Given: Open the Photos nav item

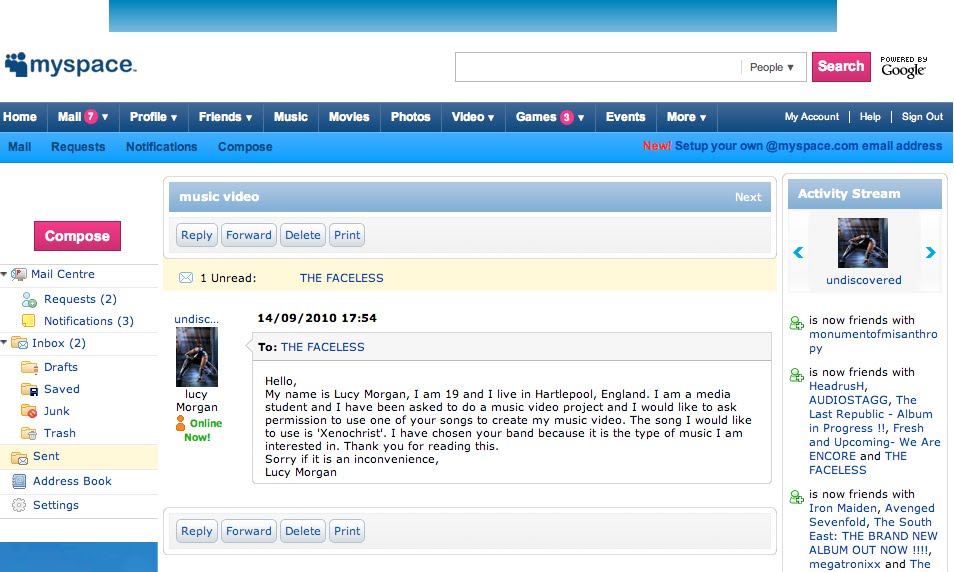Looking at the screenshot, I should (x=411, y=117).
